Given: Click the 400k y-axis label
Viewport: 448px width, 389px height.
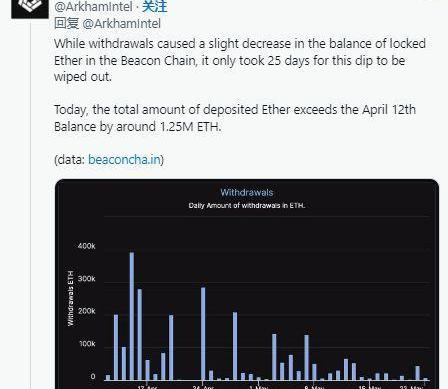Looking at the screenshot, I should point(87,246).
